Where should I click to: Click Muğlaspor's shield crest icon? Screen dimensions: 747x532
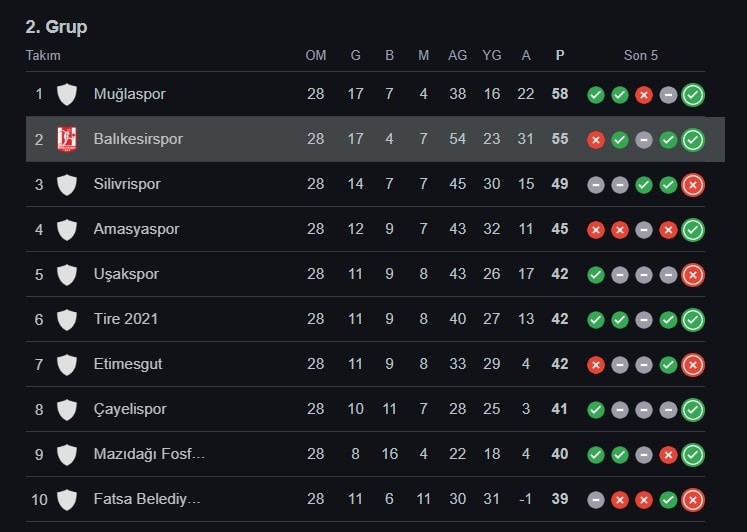pyautogui.click(x=67, y=94)
